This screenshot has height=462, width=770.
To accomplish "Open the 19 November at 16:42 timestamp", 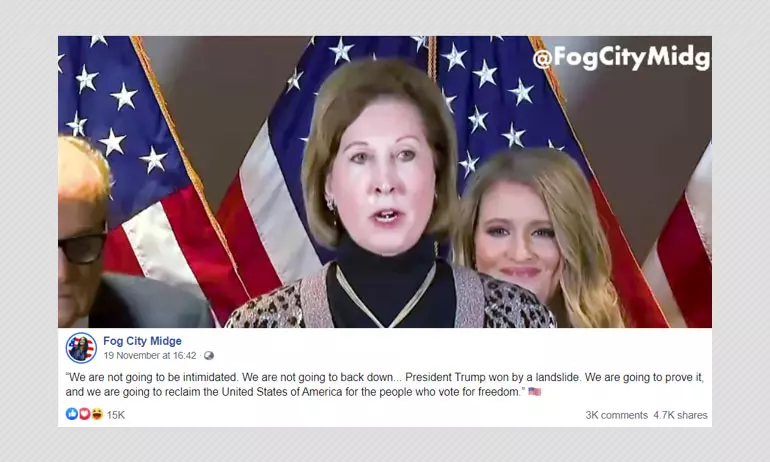I will pos(150,355).
